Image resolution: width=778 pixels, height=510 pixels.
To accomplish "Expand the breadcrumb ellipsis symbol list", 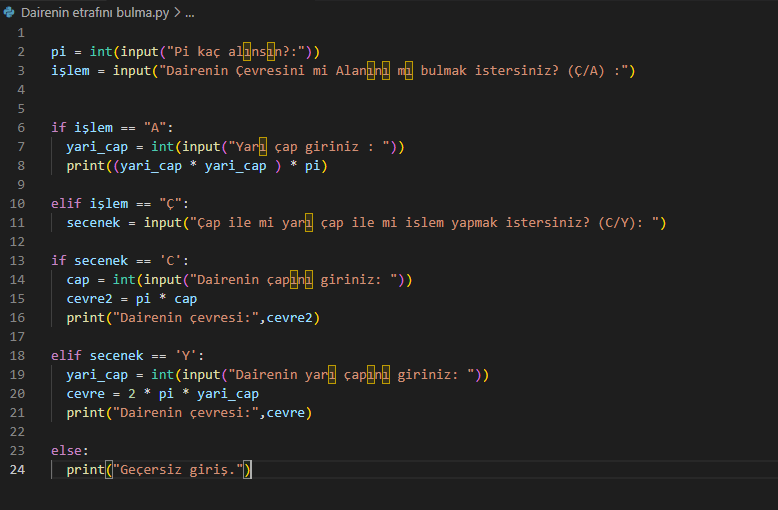I will click(190, 13).
